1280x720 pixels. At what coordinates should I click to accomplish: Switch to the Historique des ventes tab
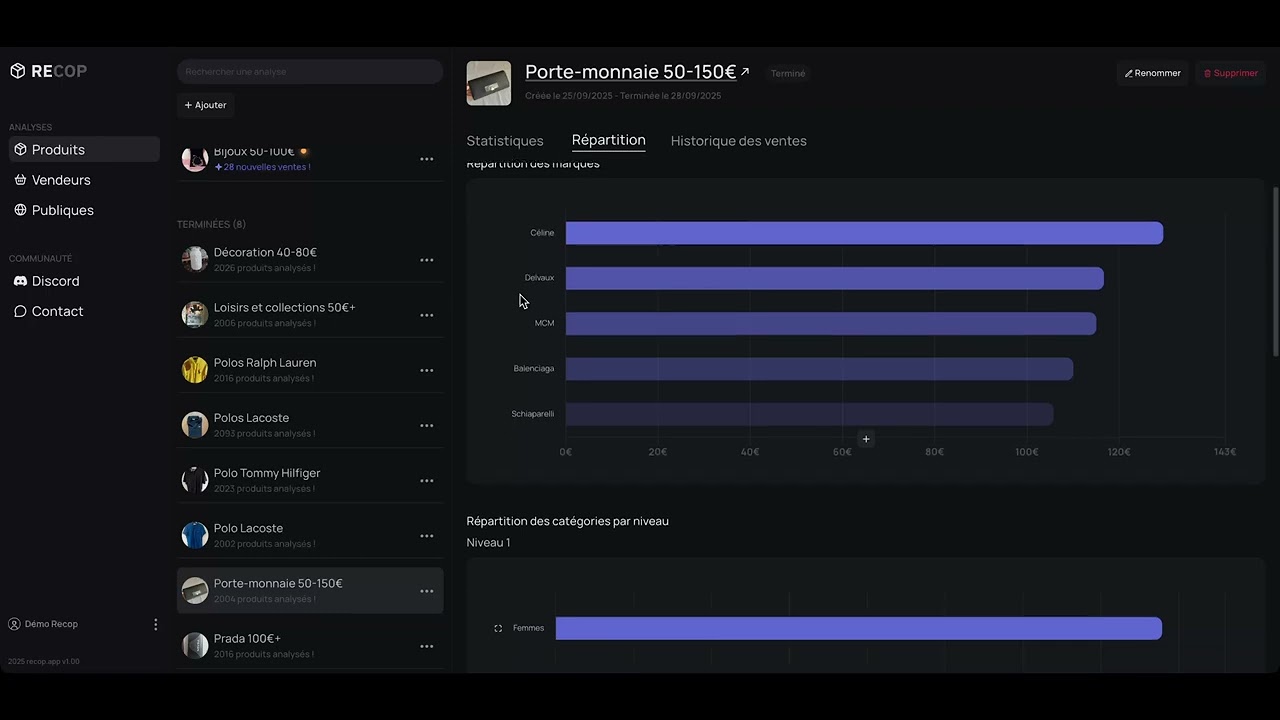click(x=739, y=141)
